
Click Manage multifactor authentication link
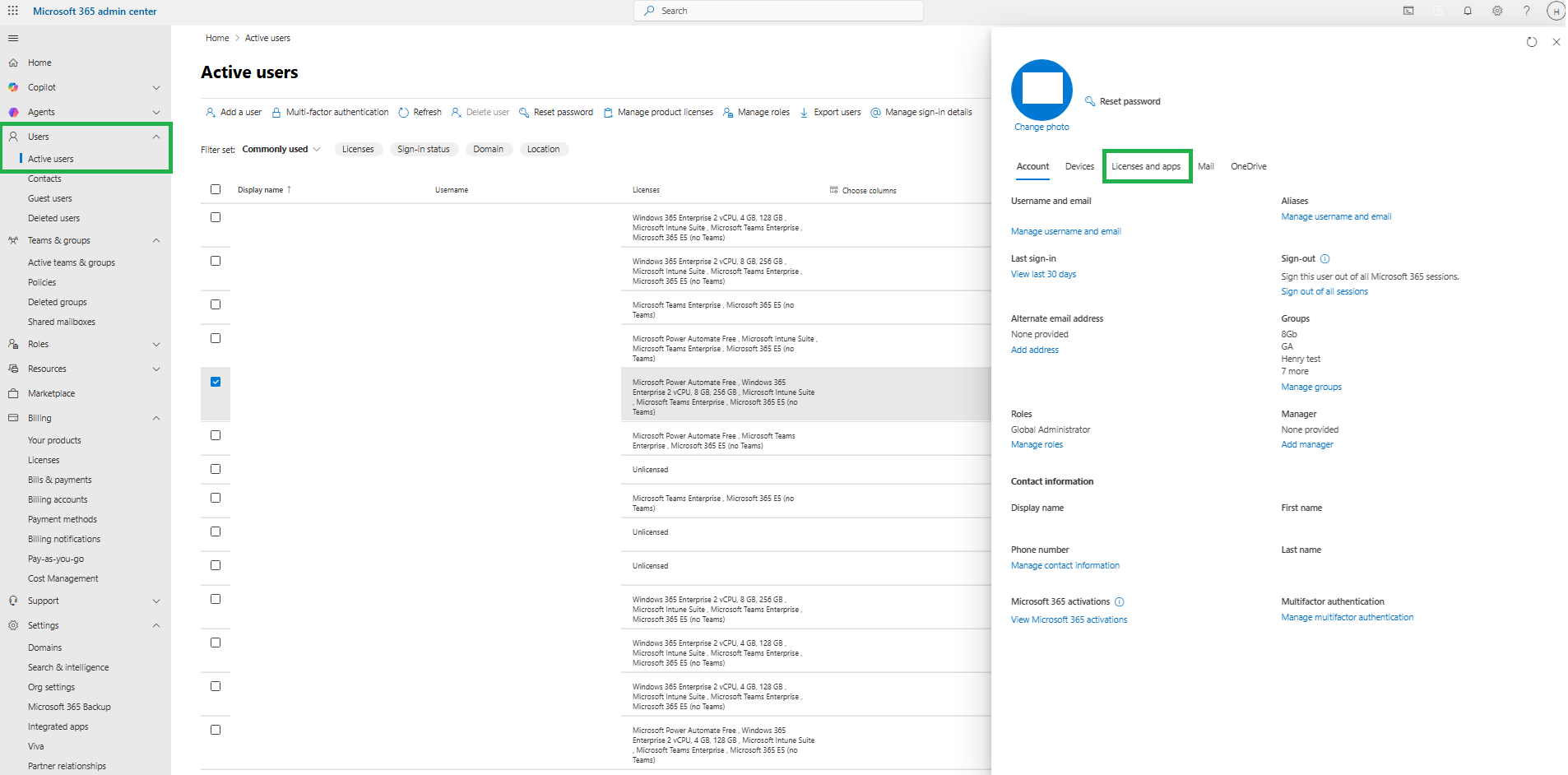1348,617
